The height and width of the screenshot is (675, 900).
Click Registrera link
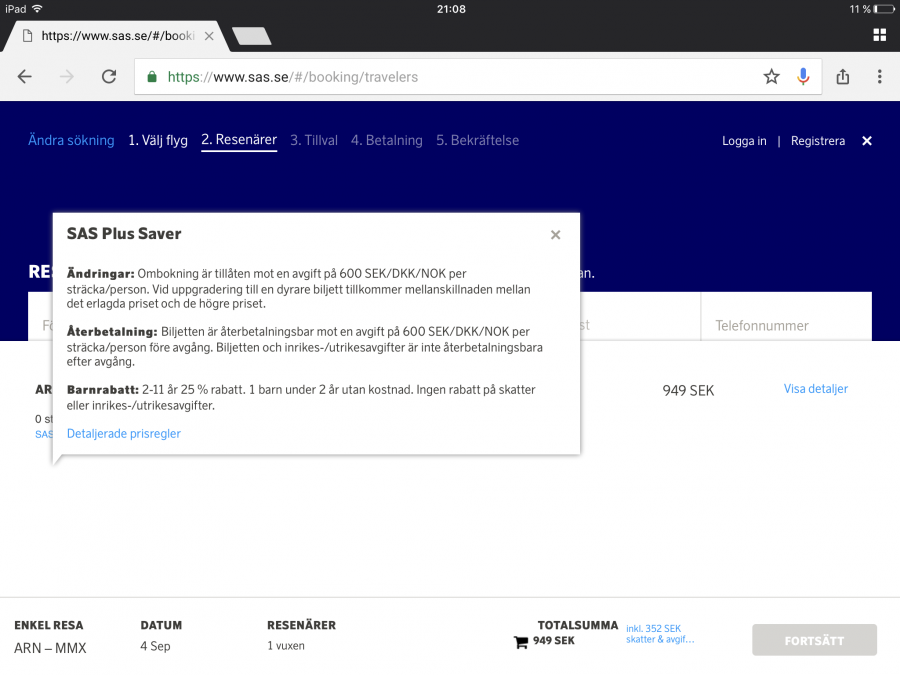tap(817, 141)
